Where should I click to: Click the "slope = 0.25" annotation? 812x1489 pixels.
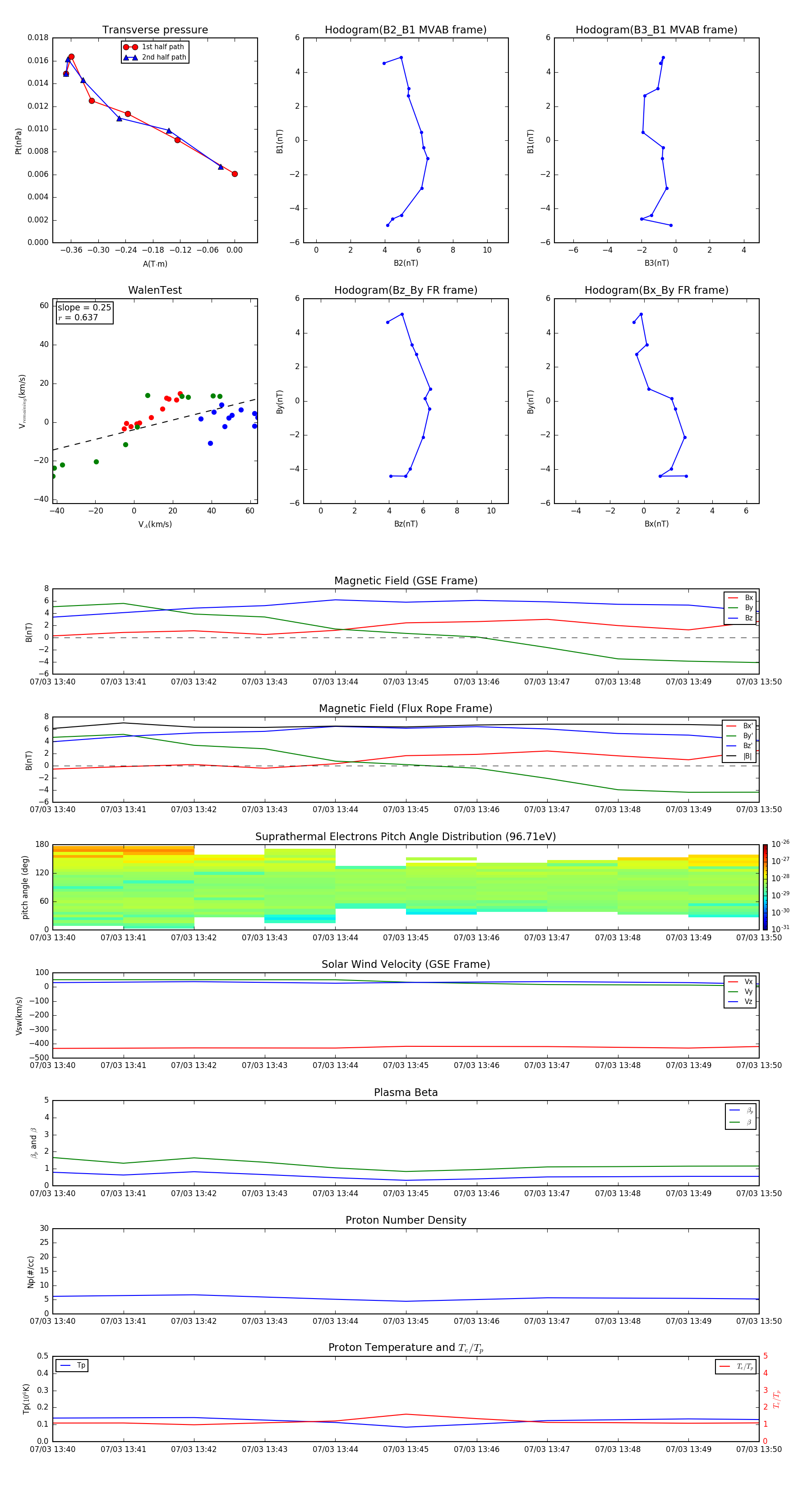click(x=84, y=308)
